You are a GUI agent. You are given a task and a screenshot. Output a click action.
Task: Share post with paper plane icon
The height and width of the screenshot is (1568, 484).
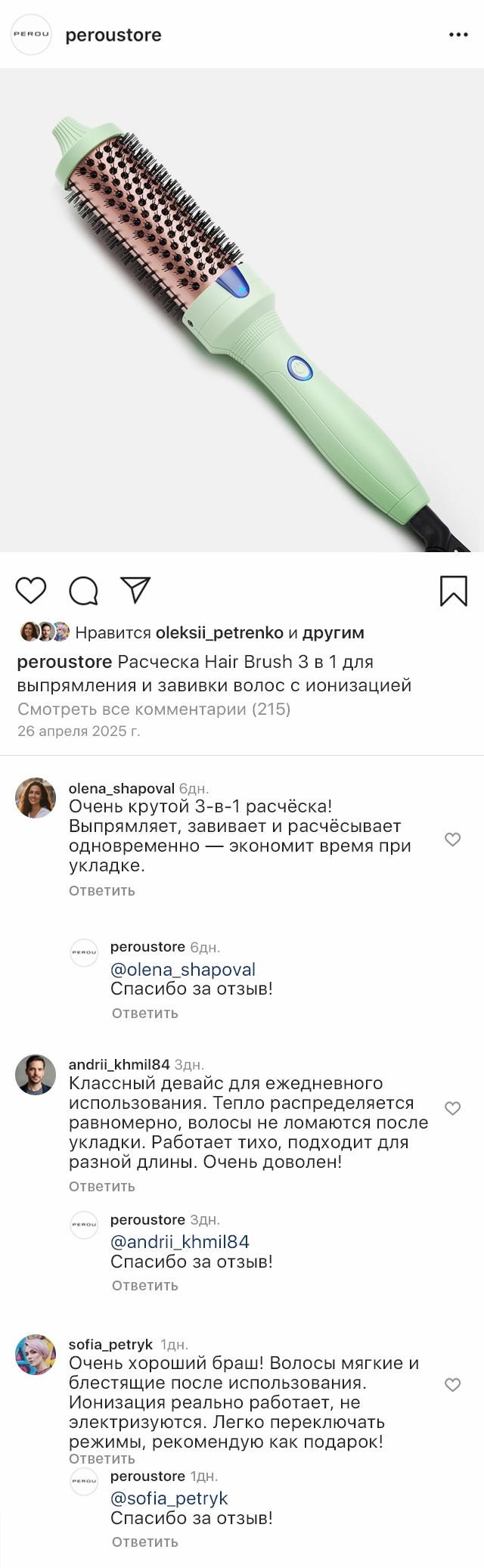[136, 590]
